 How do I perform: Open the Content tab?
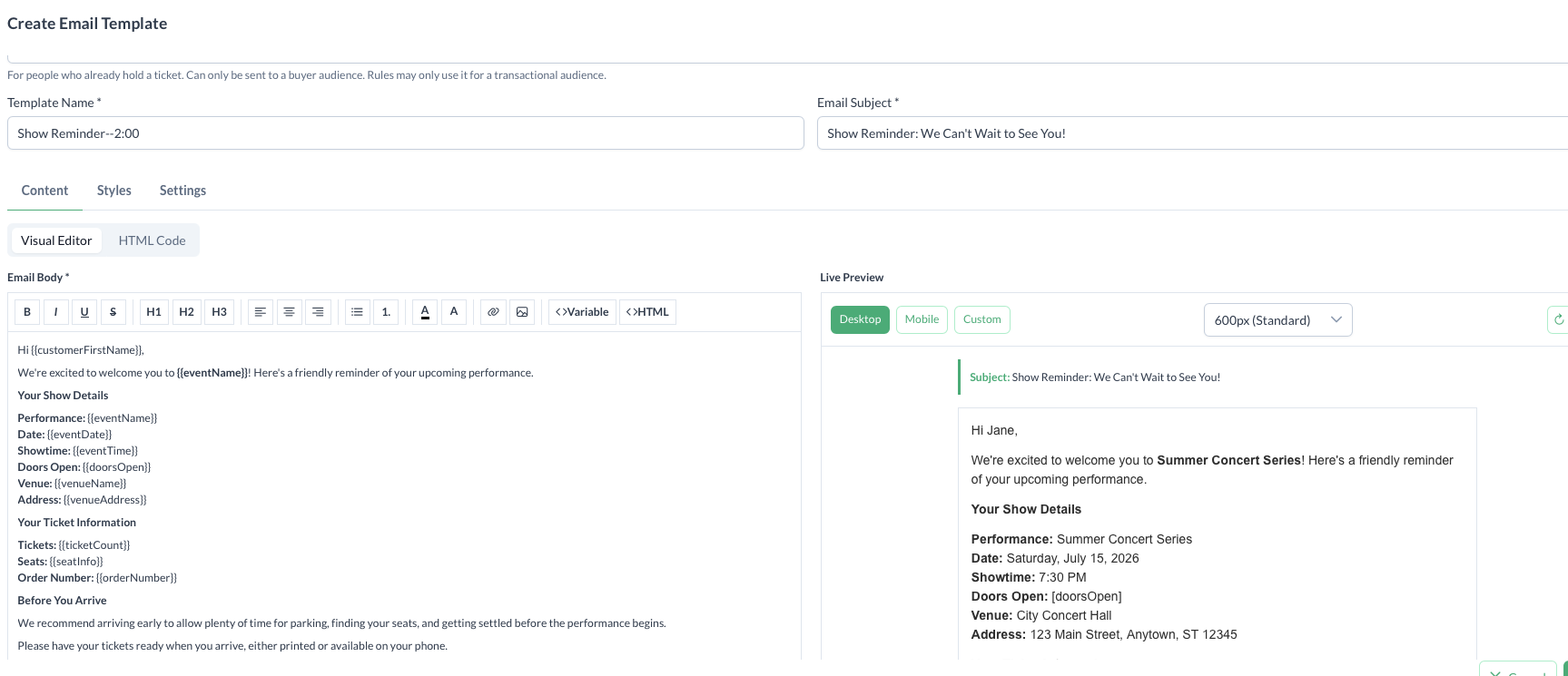click(44, 191)
